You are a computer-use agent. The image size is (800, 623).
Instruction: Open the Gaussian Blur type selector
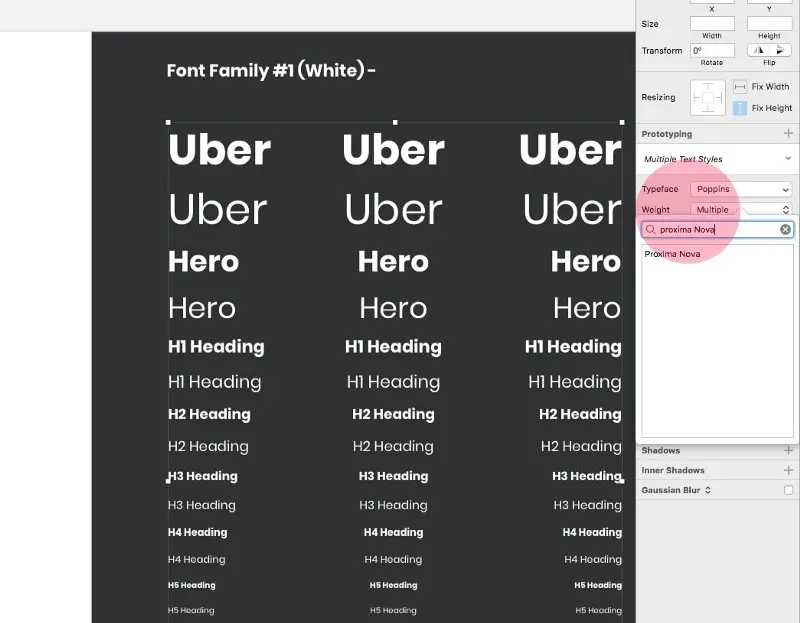(x=708, y=490)
